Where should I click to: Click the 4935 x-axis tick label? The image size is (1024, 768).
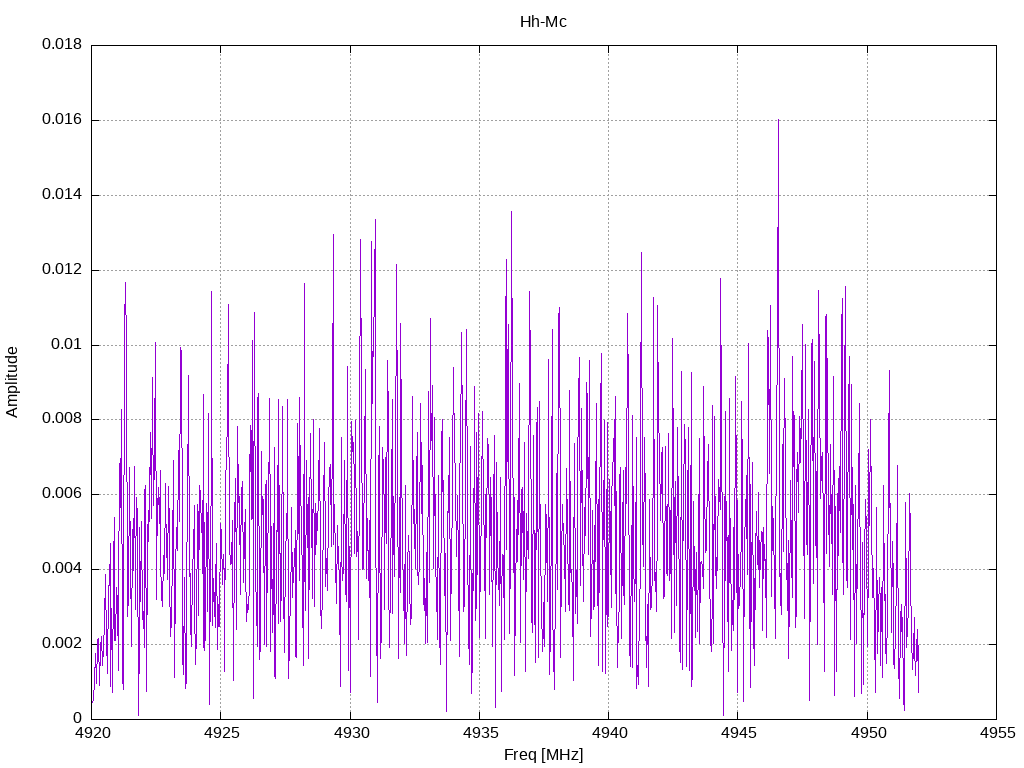pyautogui.click(x=479, y=733)
